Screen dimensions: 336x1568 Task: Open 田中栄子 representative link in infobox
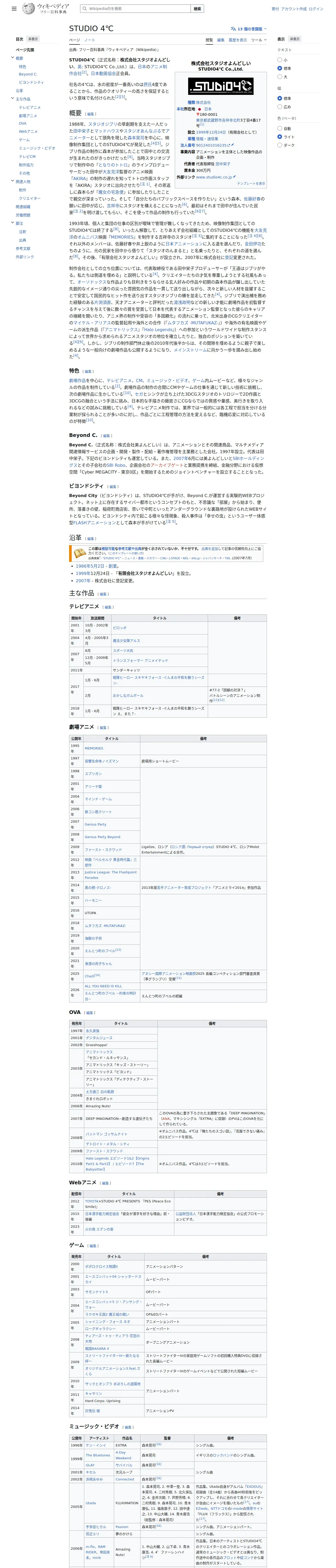(x=223, y=164)
